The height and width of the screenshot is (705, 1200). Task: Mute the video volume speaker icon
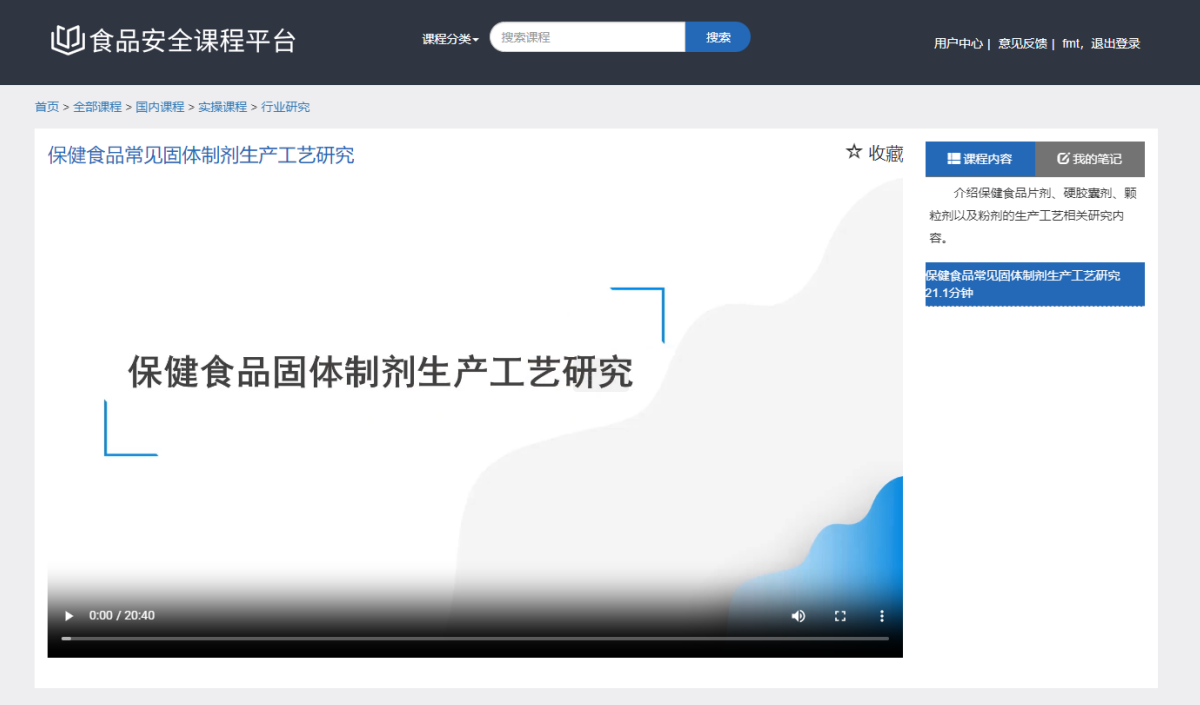pos(798,616)
